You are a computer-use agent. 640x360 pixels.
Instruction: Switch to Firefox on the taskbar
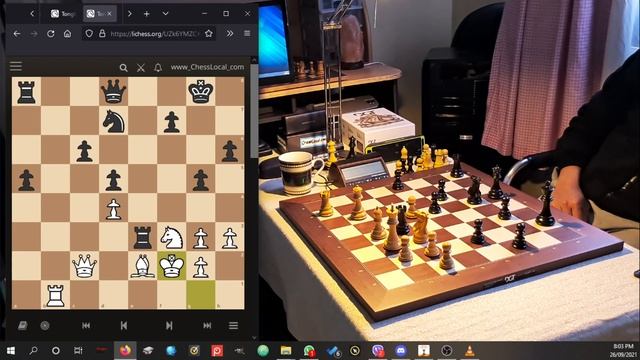pyautogui.click(x=125, y=351)
